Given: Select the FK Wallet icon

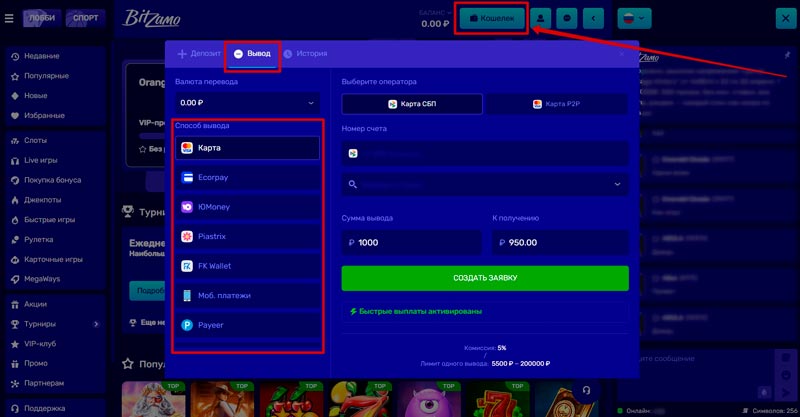Looking at the screenshot, I should click(x=187, y=266).
